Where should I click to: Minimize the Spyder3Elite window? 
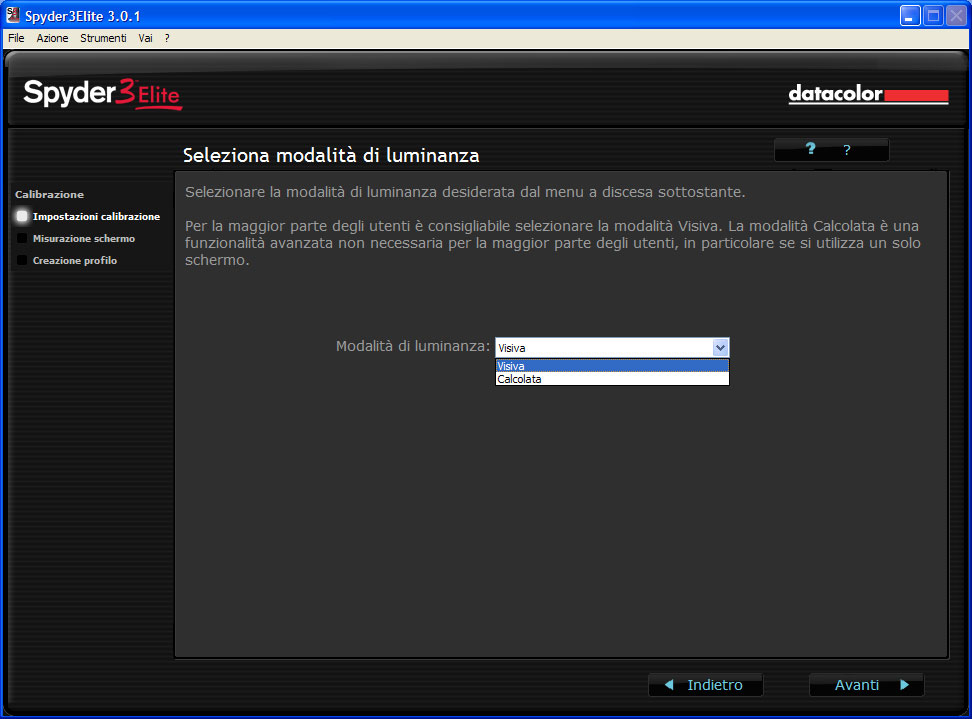pos(909,15)
